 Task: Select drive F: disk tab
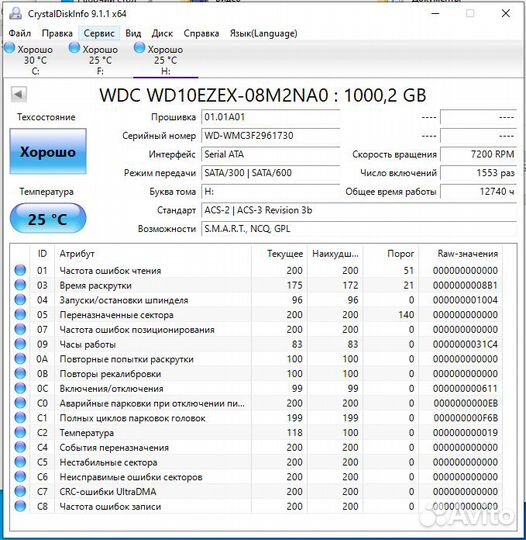[x=100, y=60]
